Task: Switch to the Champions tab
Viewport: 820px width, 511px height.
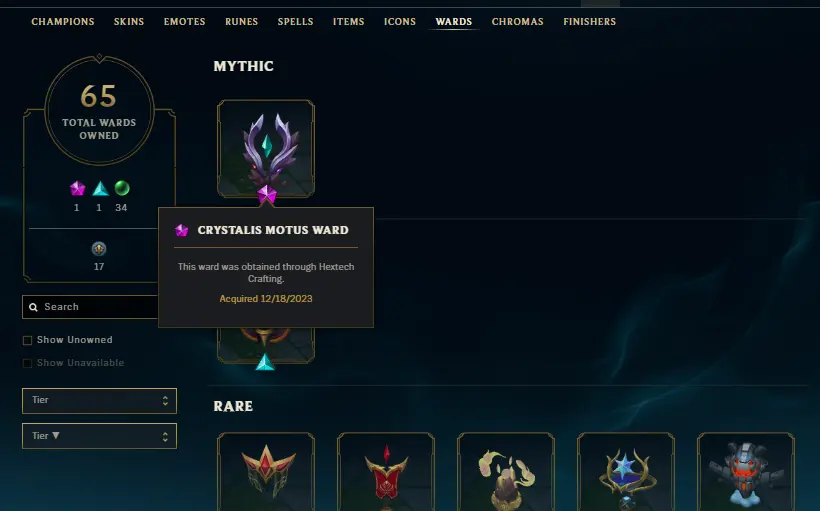Action: [63, 22]
